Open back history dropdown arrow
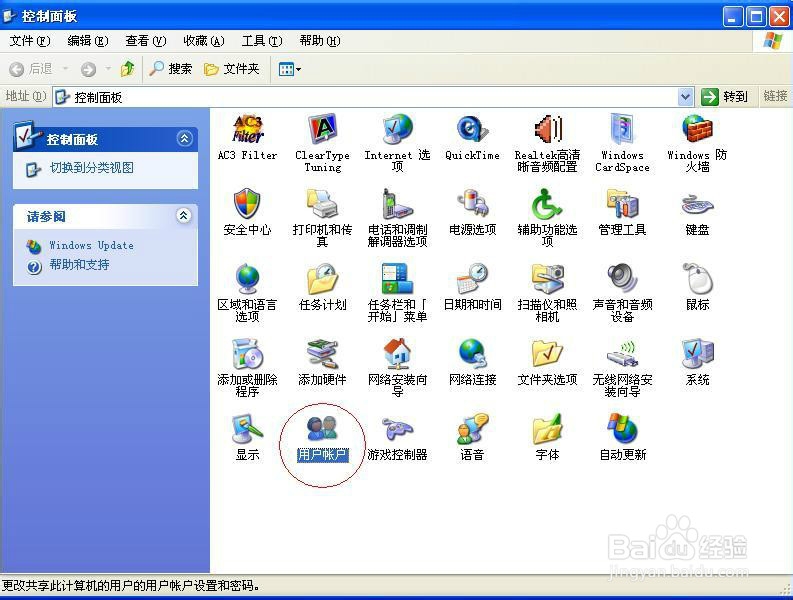 point(66,69)
